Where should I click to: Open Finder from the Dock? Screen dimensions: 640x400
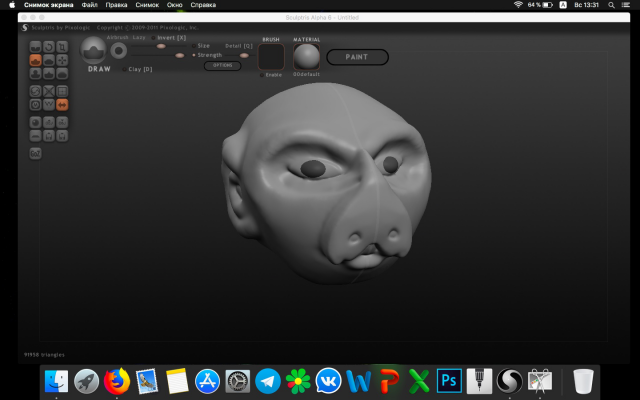[56, 381]
